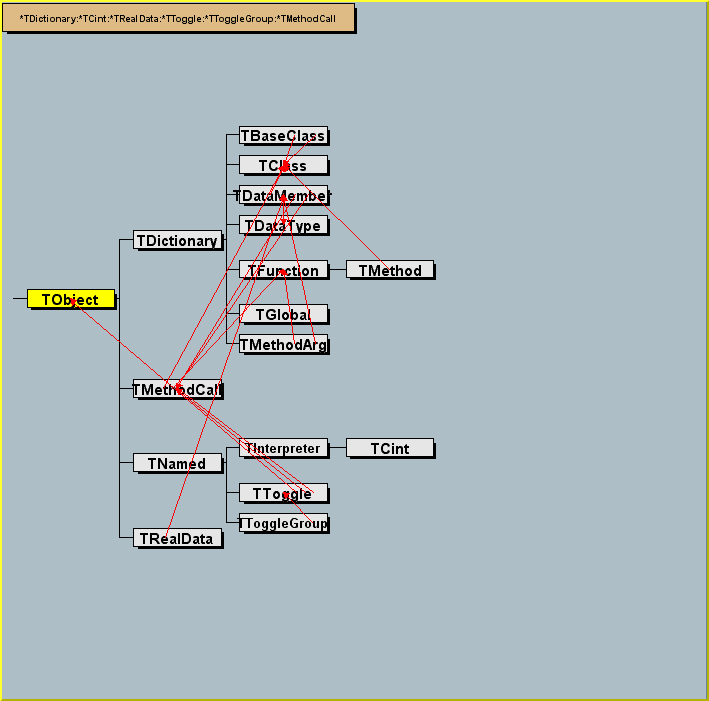
Task: Select the yellow TObject root class box
Action: 70,299
